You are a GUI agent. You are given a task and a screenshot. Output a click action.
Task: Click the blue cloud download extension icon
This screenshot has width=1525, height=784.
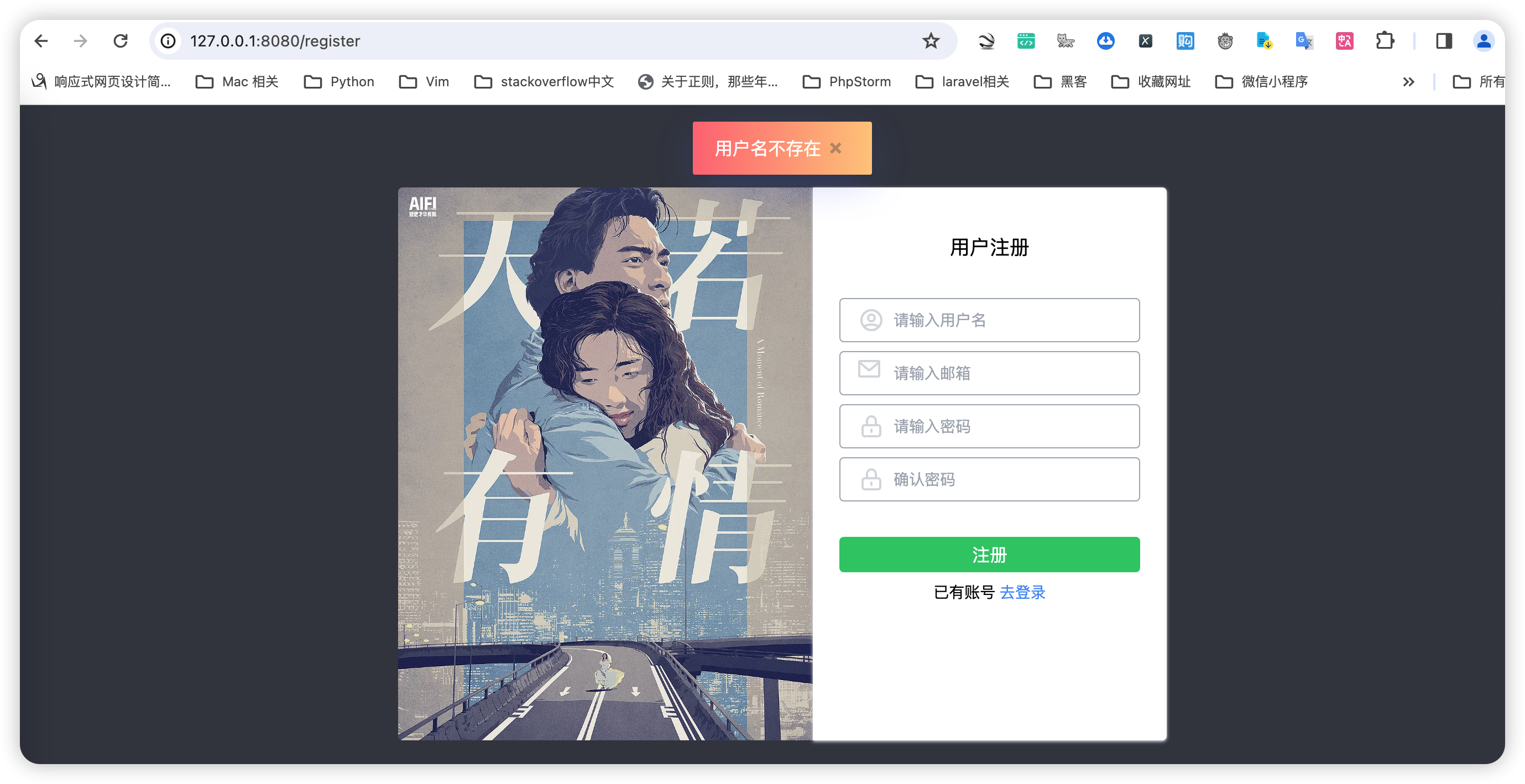pos(1106,40)
